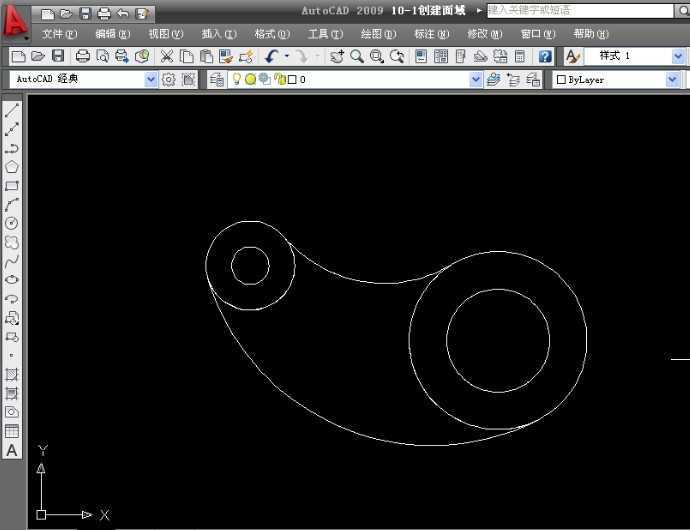This screenshot has height=530, width=690.
Task: Click the Zoom Realtime magnifier icon
Action: (x=357, y=56)
